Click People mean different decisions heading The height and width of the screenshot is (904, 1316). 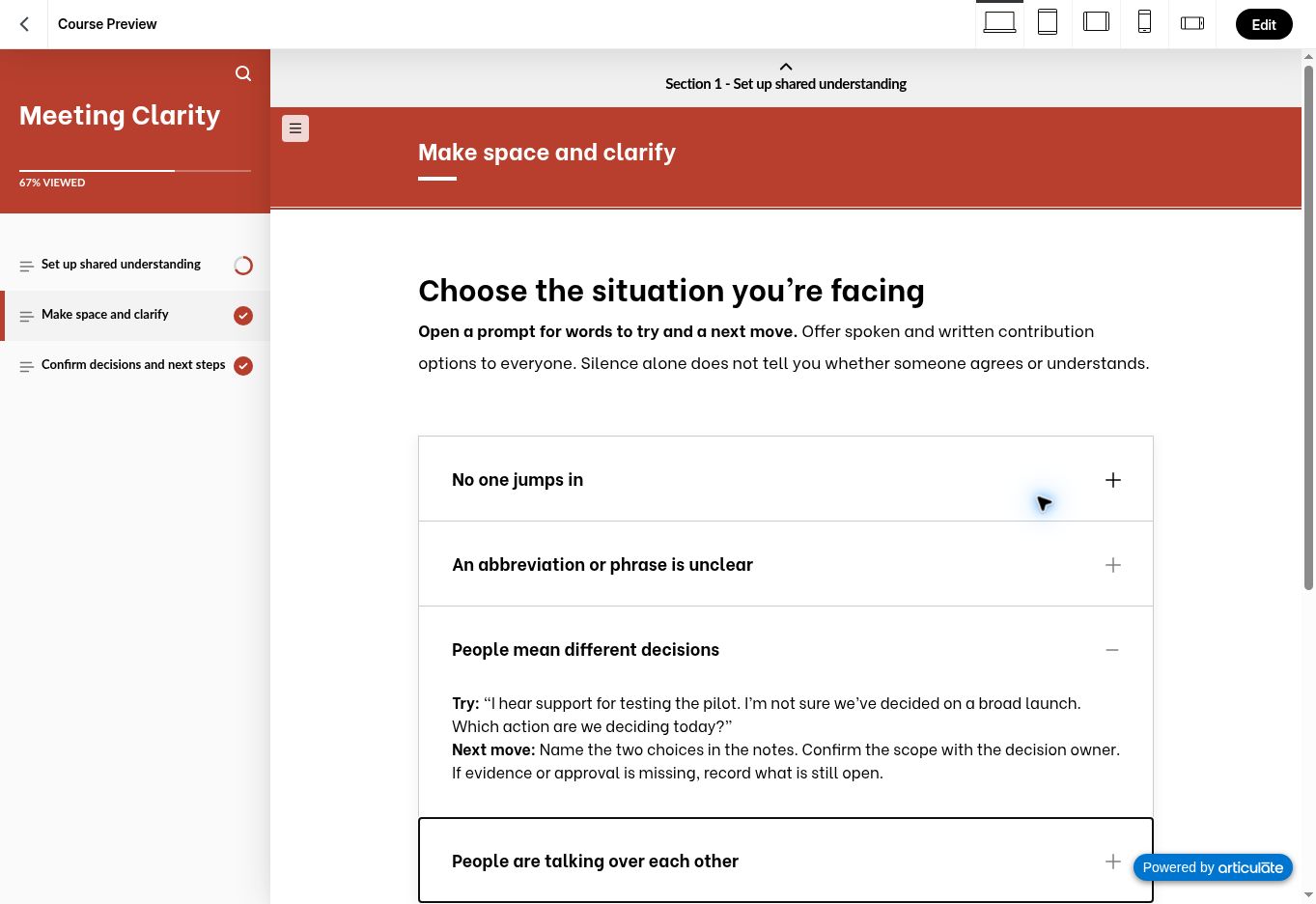tap(585, 650)
